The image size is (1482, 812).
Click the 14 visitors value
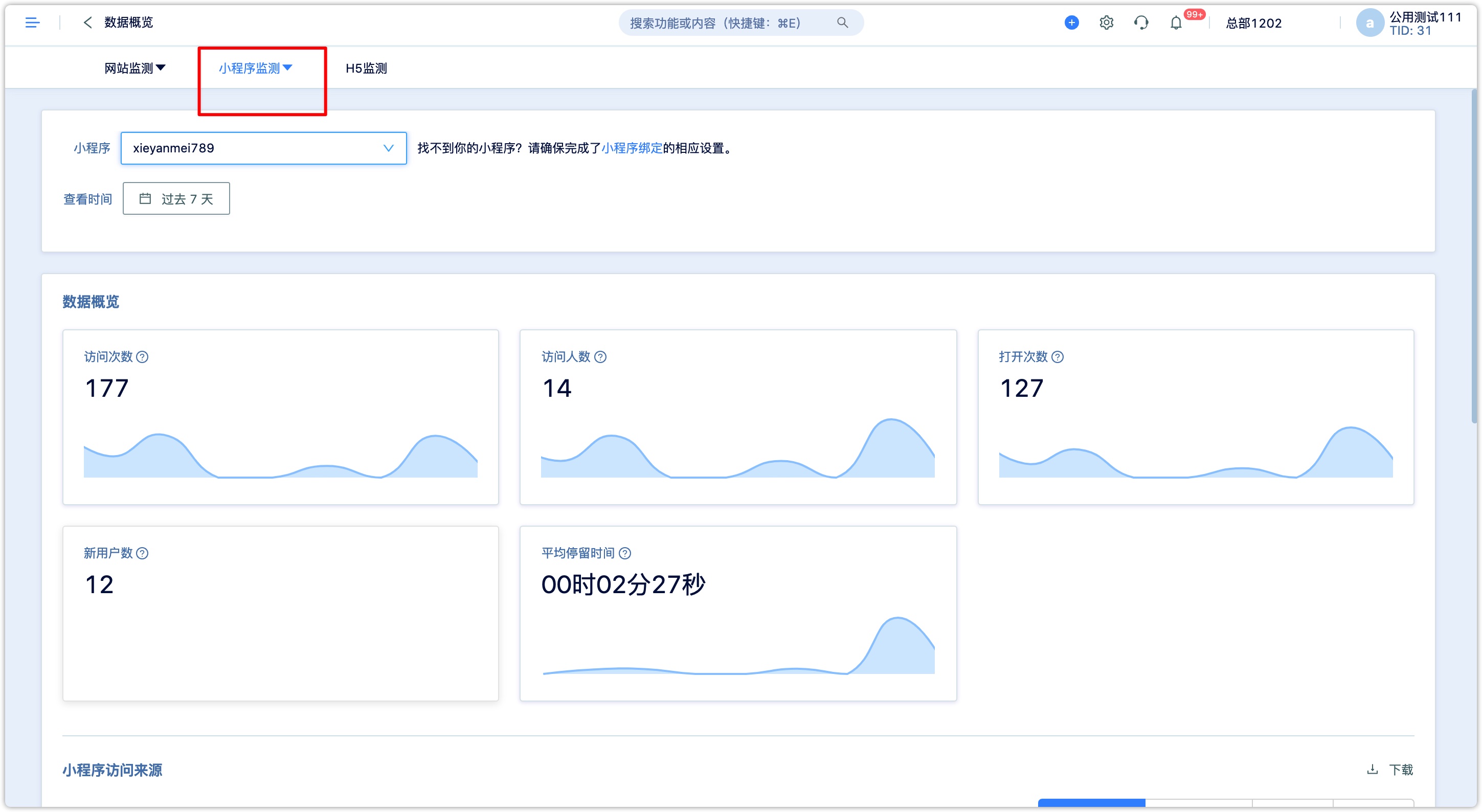pos(557,388)
